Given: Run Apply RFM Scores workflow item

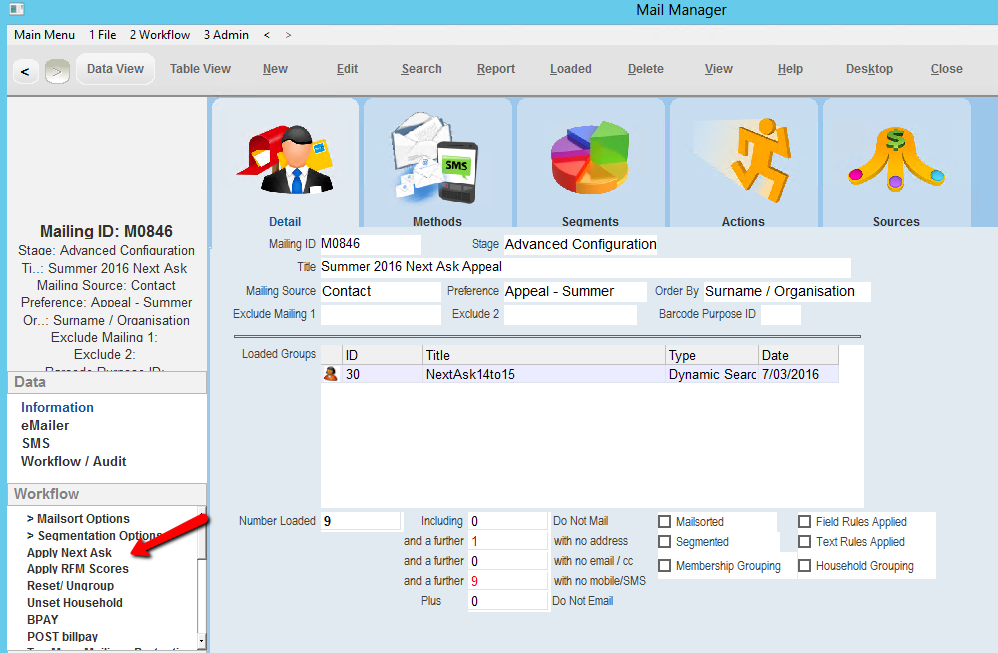Looking at the screenshot, I should tap(78, 569).
